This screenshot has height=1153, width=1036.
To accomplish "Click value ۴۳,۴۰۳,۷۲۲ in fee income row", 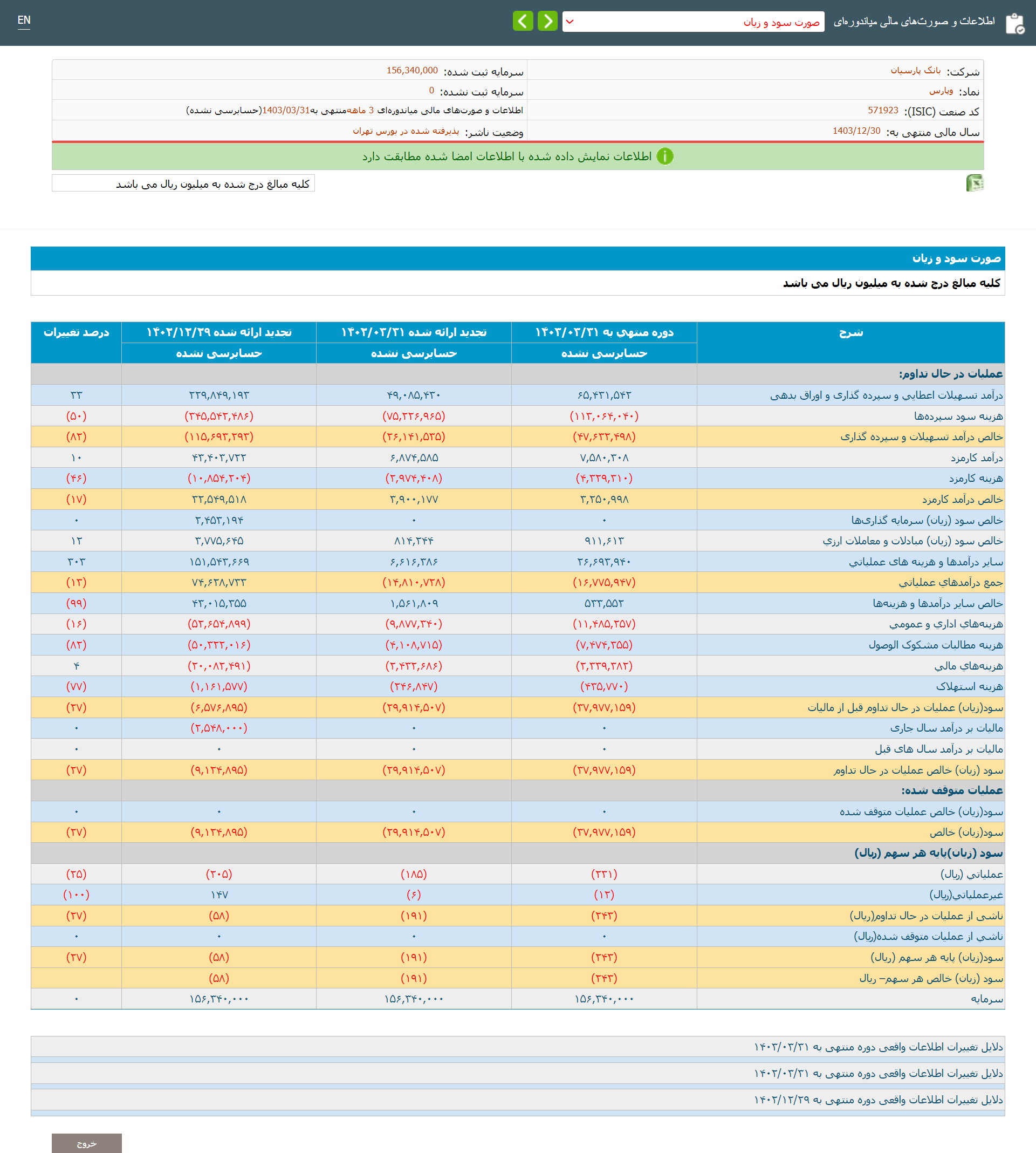I will [x=218, y=458].
